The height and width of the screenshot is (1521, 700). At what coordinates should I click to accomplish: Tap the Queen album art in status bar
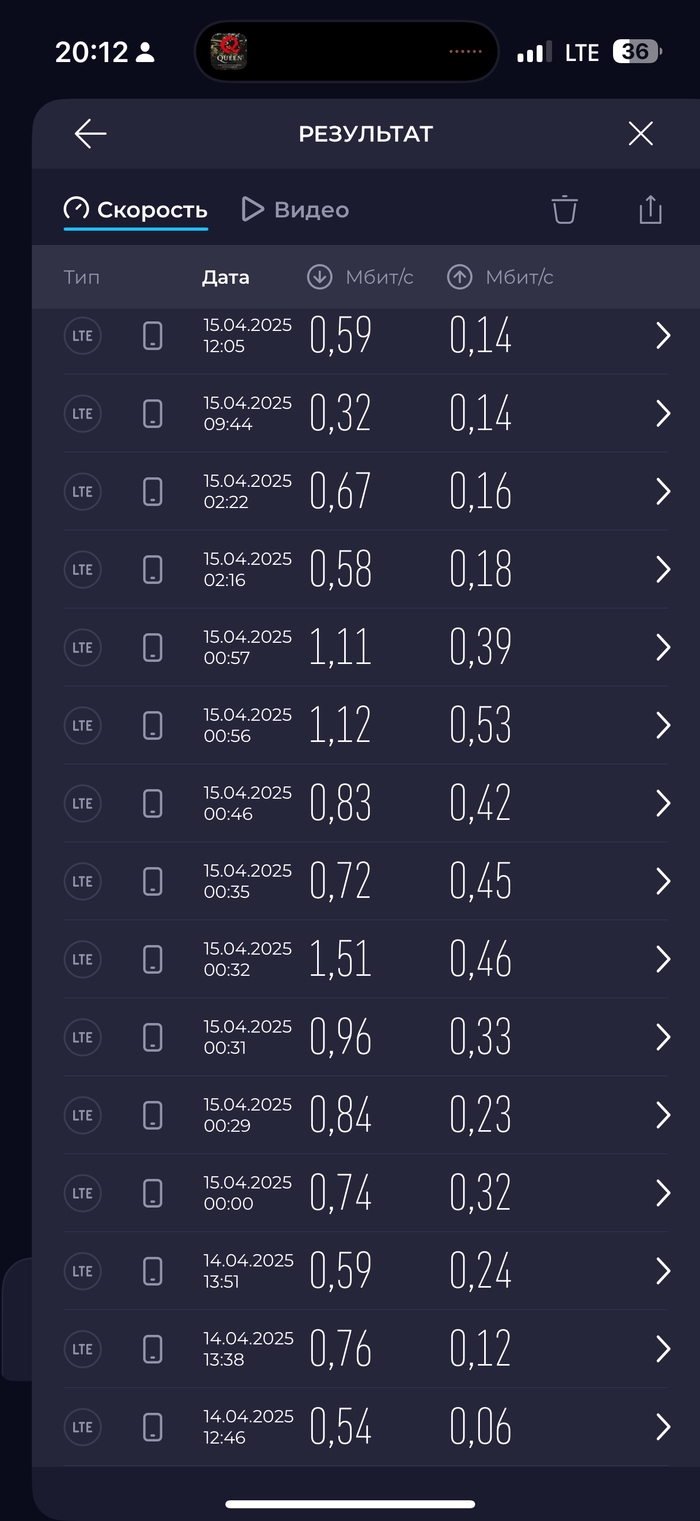coord(228,52)
